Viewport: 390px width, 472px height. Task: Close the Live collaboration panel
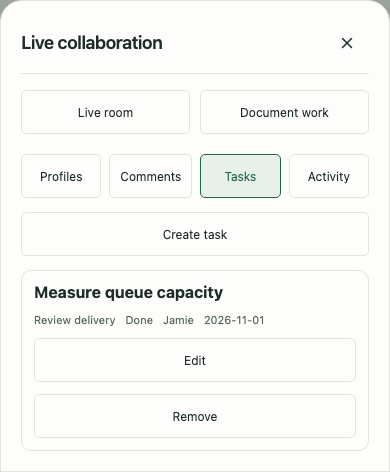347,43
